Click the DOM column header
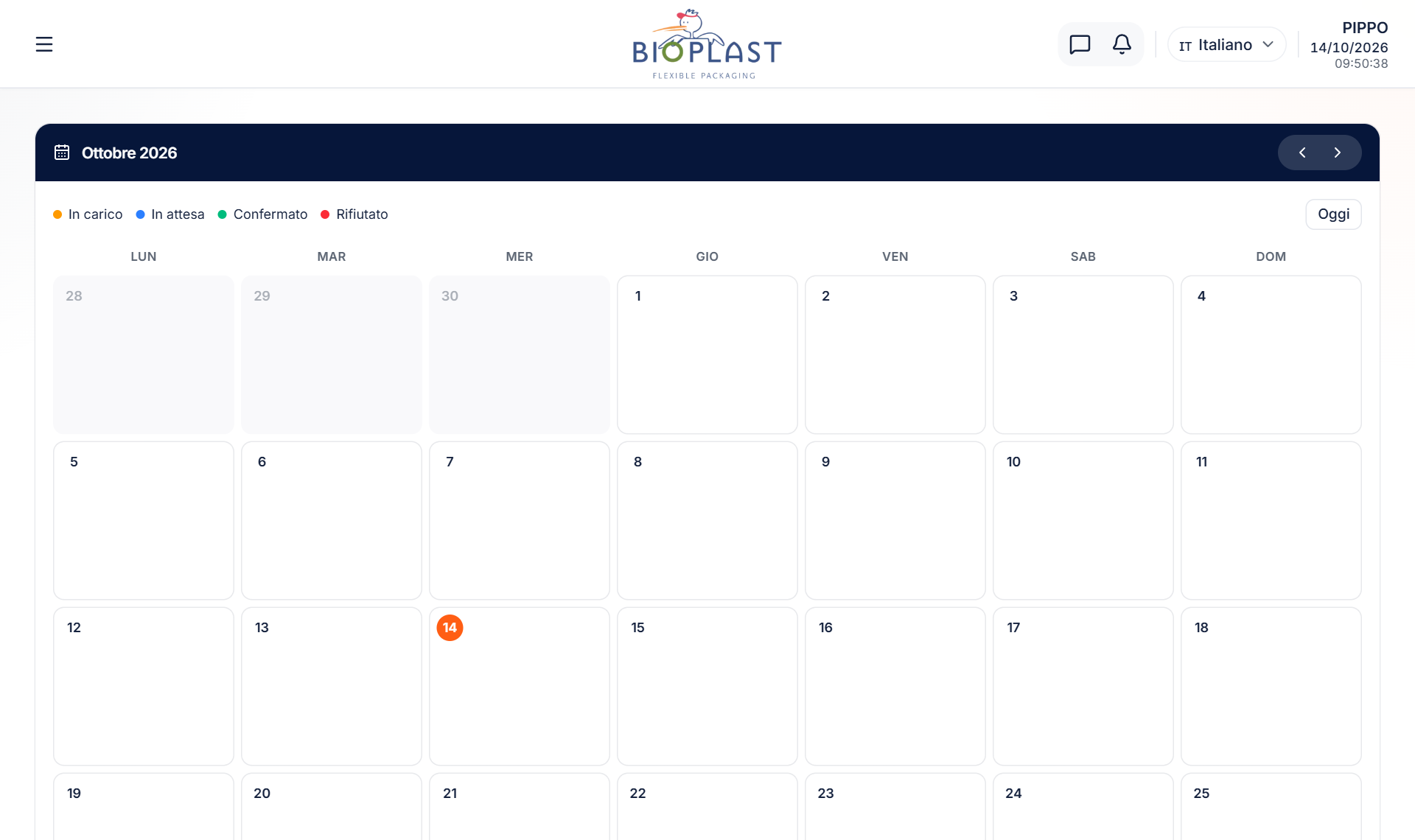The width and height of the screenshot is (1415, 840). (x=1271, y=256)
